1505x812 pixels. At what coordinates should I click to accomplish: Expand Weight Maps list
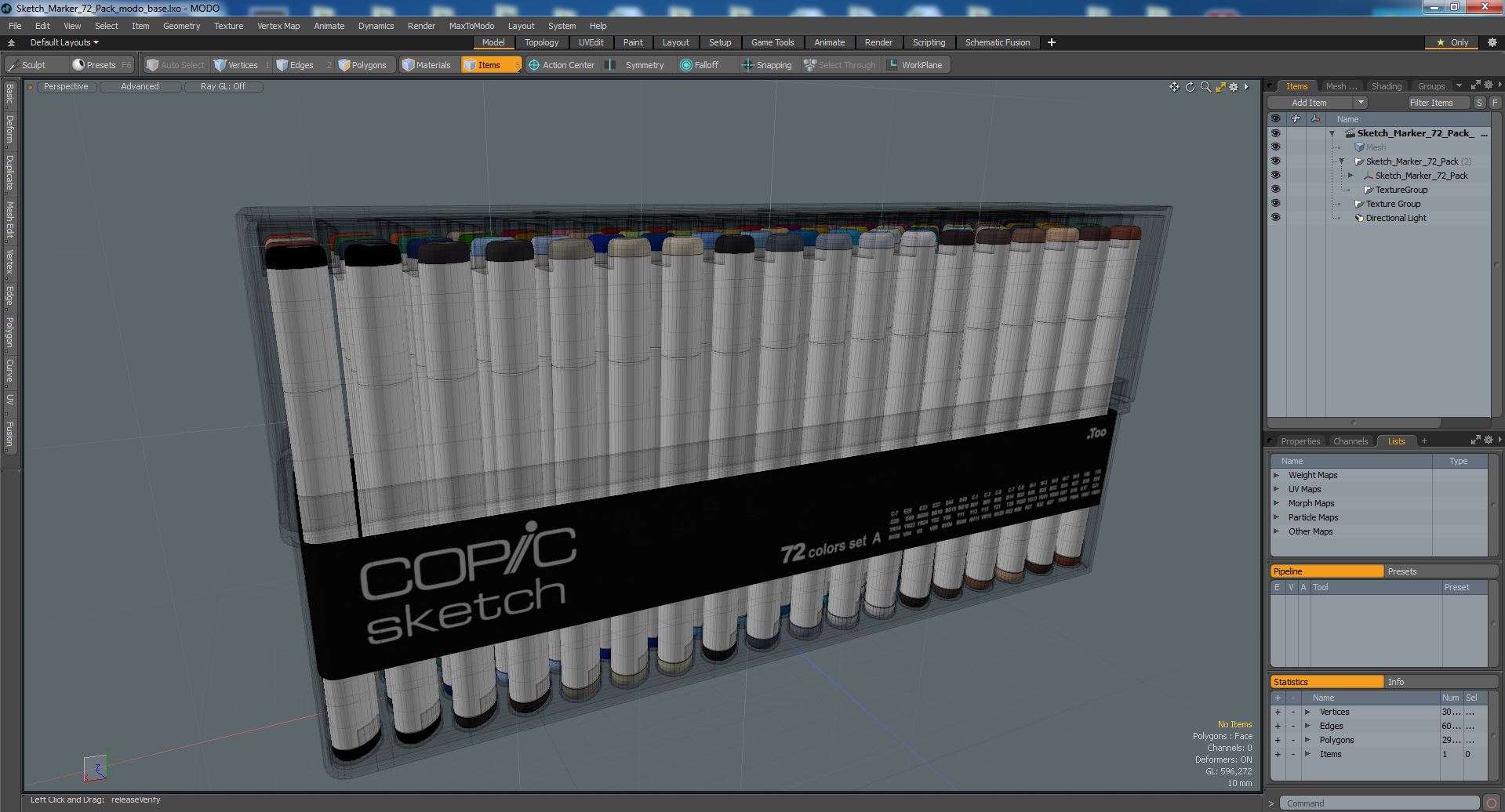(x=1276, y=475)
